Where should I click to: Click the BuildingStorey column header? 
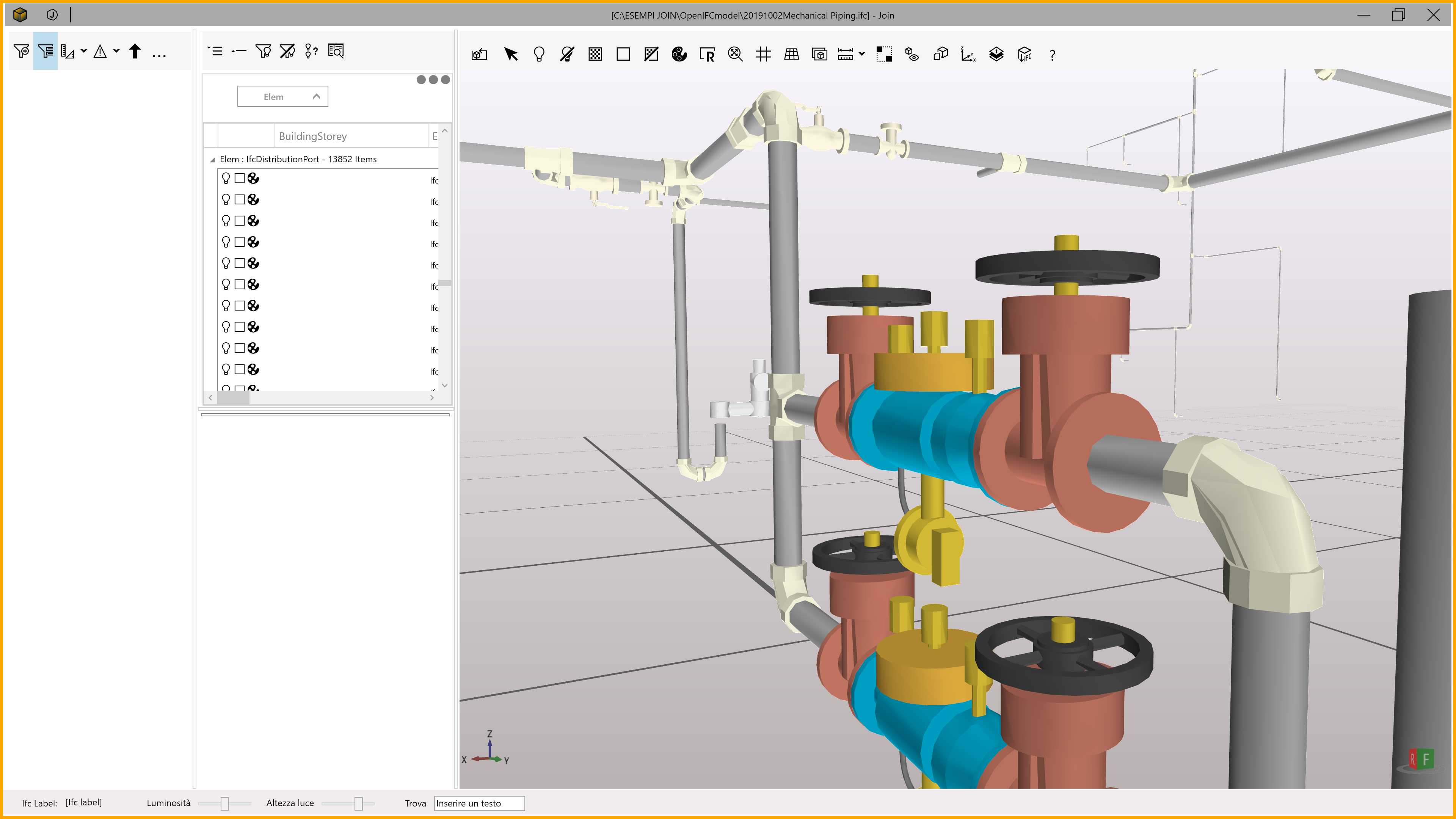pyautogui.click(x=312, y=136)
